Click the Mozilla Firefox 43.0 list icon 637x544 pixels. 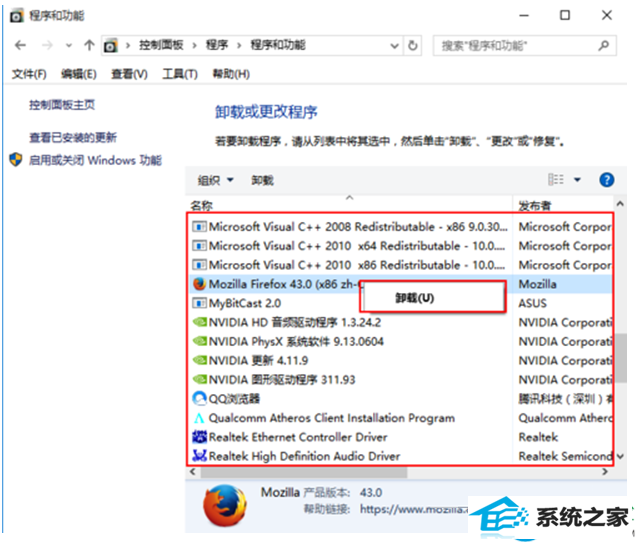click(199, 284)
